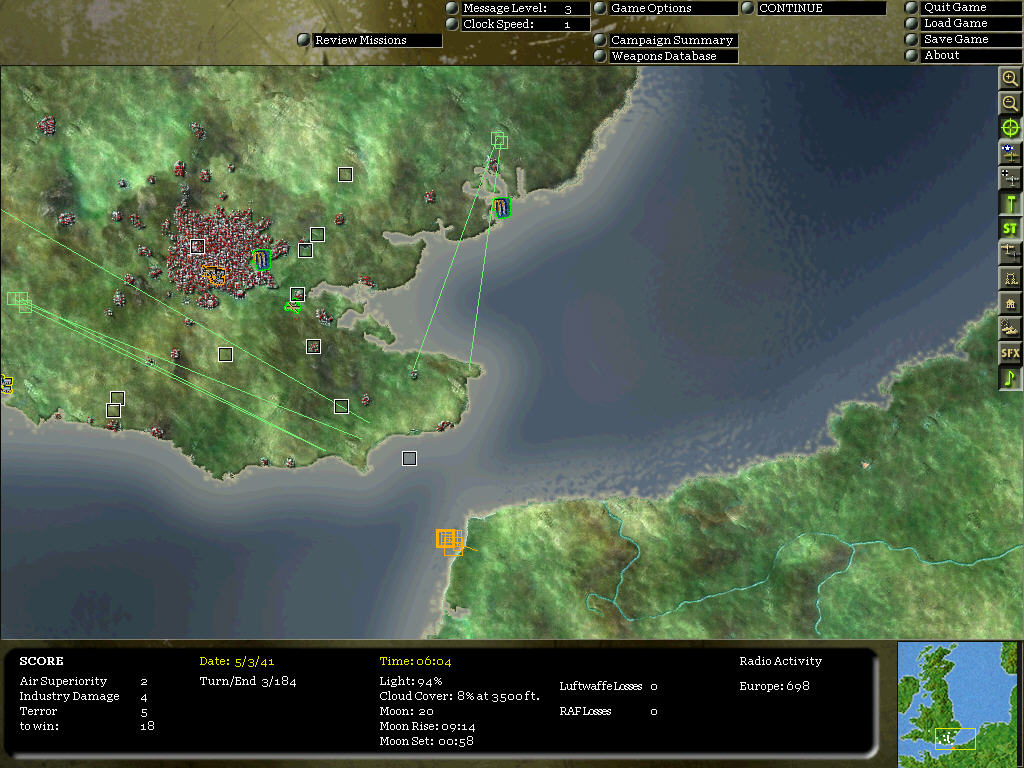Click the Date: 5/3/41 text
The width and height of the screenshot is (1024, 768).
coord(236,662)
